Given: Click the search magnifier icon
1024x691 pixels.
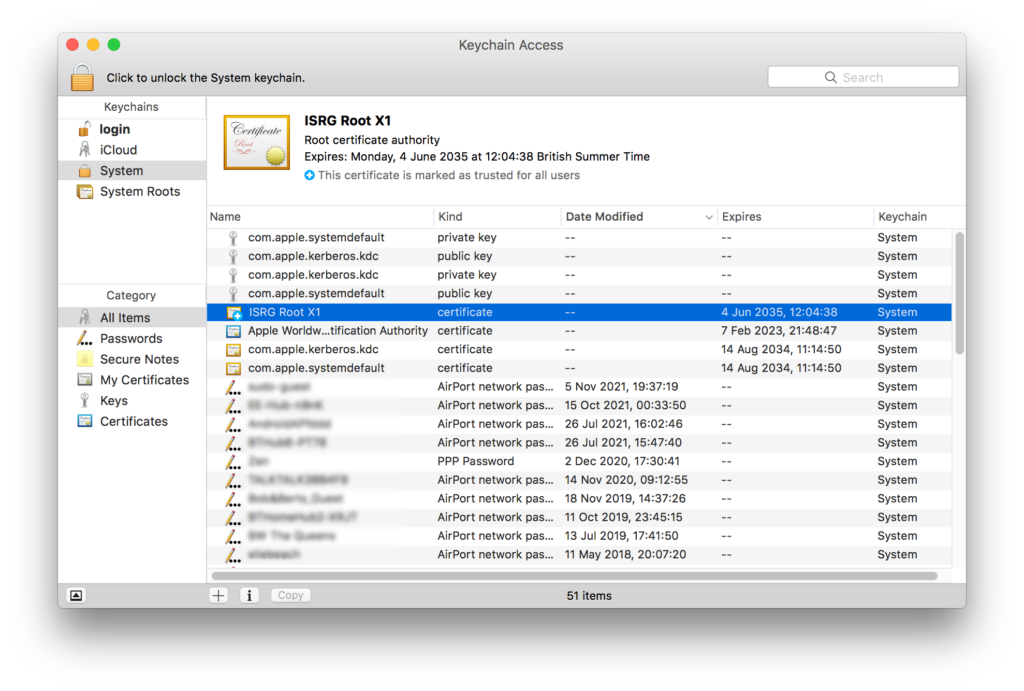Looking at the screenshot, I should (830, 77).
